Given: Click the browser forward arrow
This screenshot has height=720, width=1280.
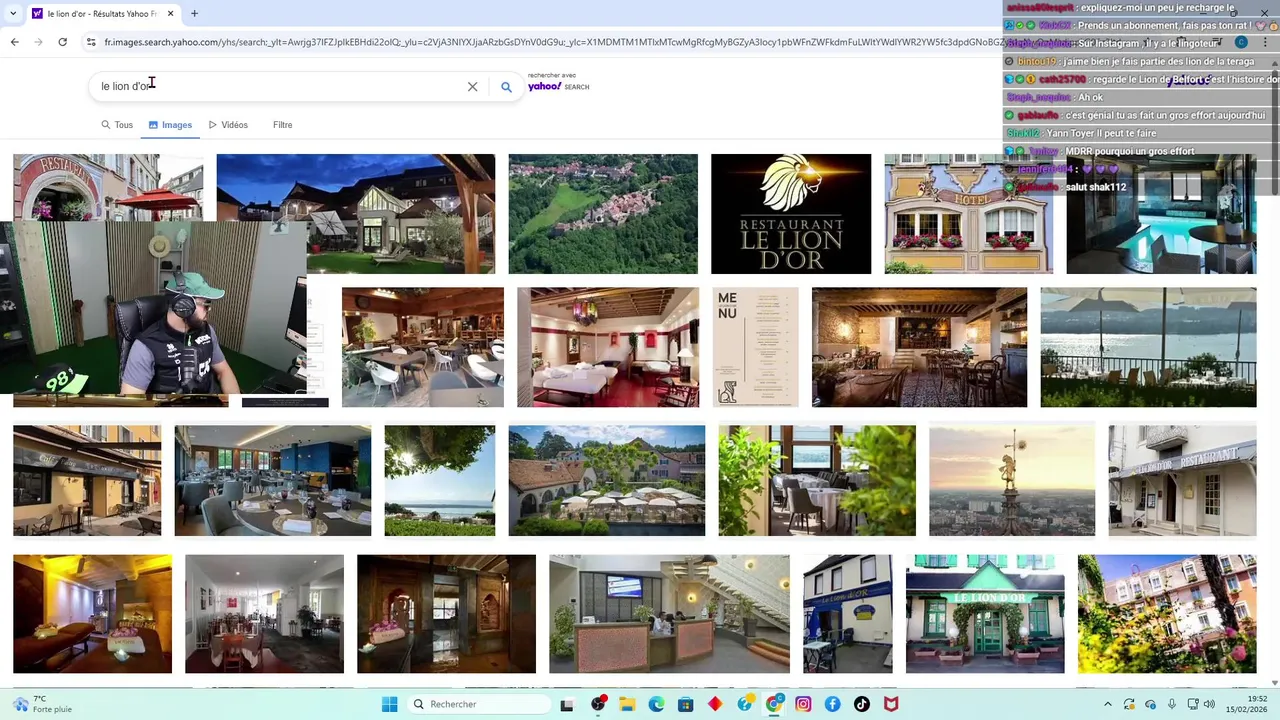Looking at the screenshot, I should click(38, 42).
